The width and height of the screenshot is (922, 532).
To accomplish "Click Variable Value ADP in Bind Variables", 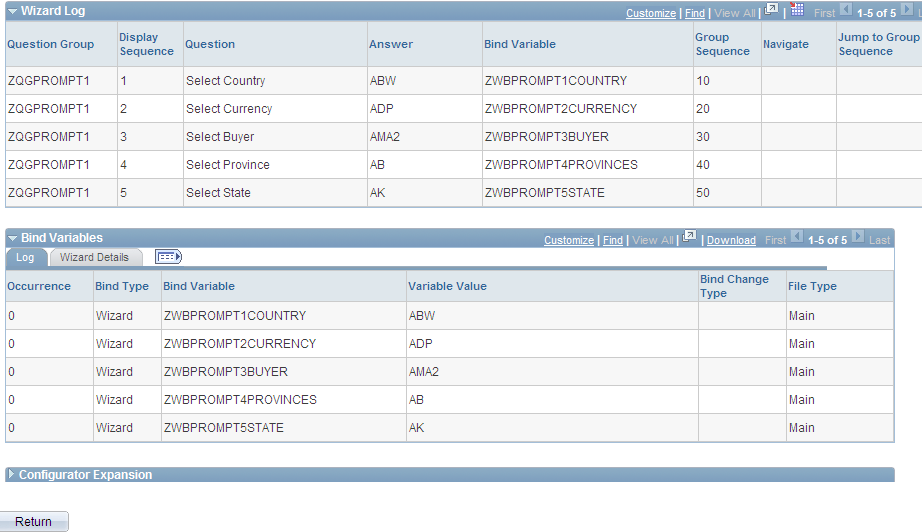I will (x=420, y=344).
